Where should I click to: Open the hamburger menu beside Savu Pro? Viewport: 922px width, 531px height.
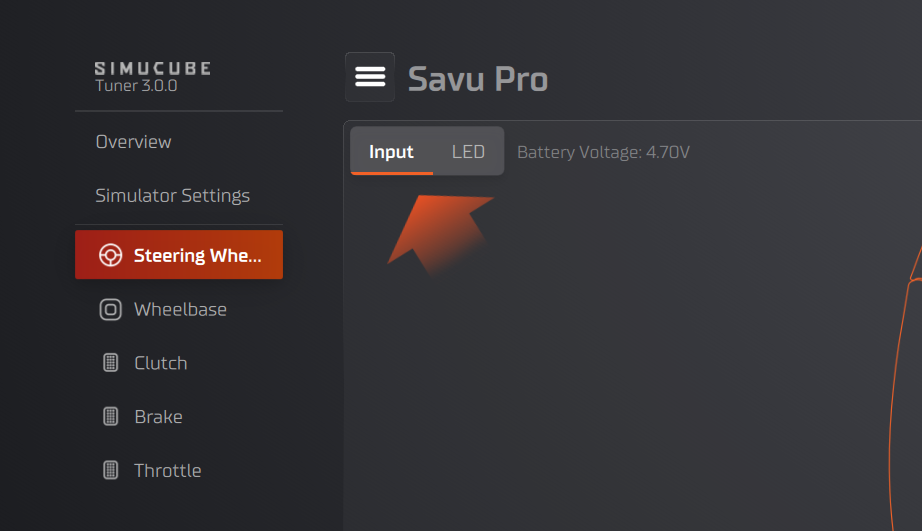tap(370, 77)
